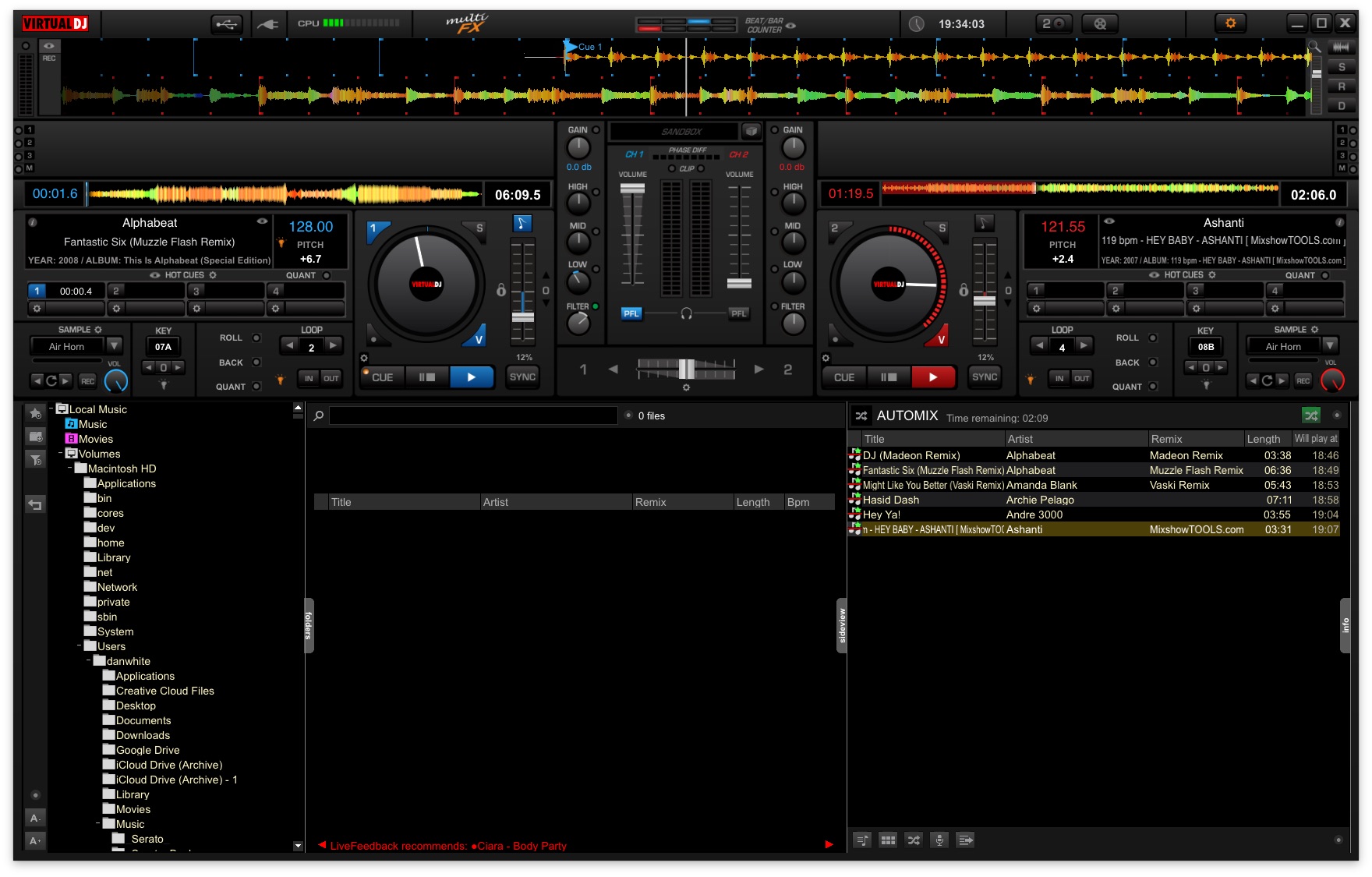Click the sandbox cube icon in mixer

pos(751,131)
